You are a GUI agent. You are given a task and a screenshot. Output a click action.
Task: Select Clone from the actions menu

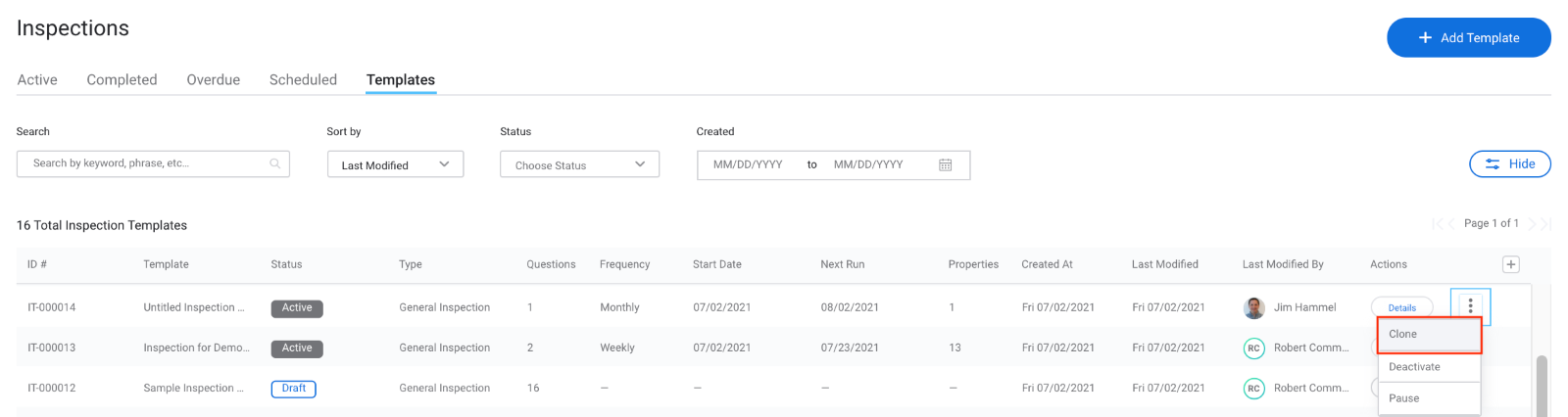point(1430,335)
